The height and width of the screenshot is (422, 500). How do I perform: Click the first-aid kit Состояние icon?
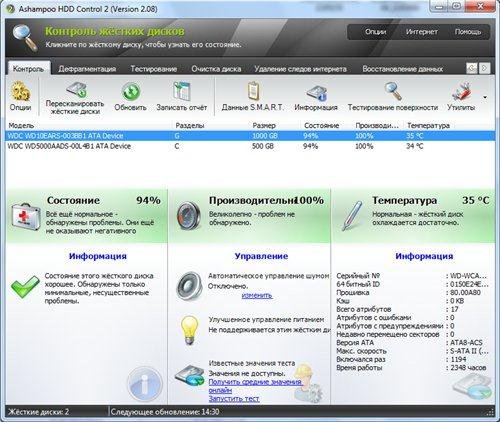coord(25,216)
